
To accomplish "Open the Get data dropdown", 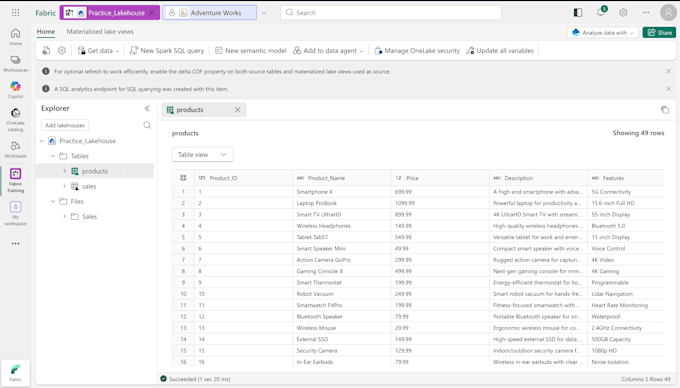I will pyautogui.click(x=98, y=51).
